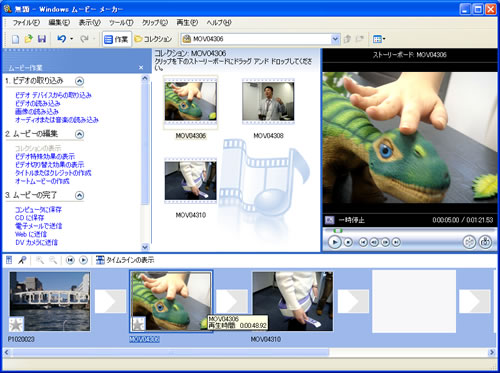Click CD に保存 link

[30, 218]
